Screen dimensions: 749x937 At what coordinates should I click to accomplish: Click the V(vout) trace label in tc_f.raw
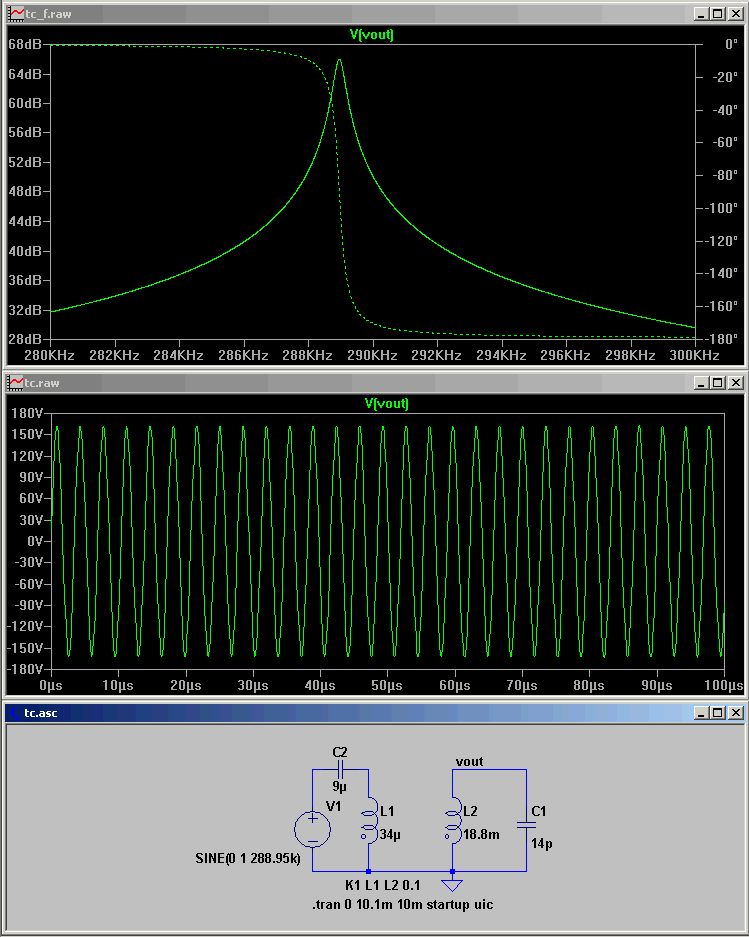[371, 34]
